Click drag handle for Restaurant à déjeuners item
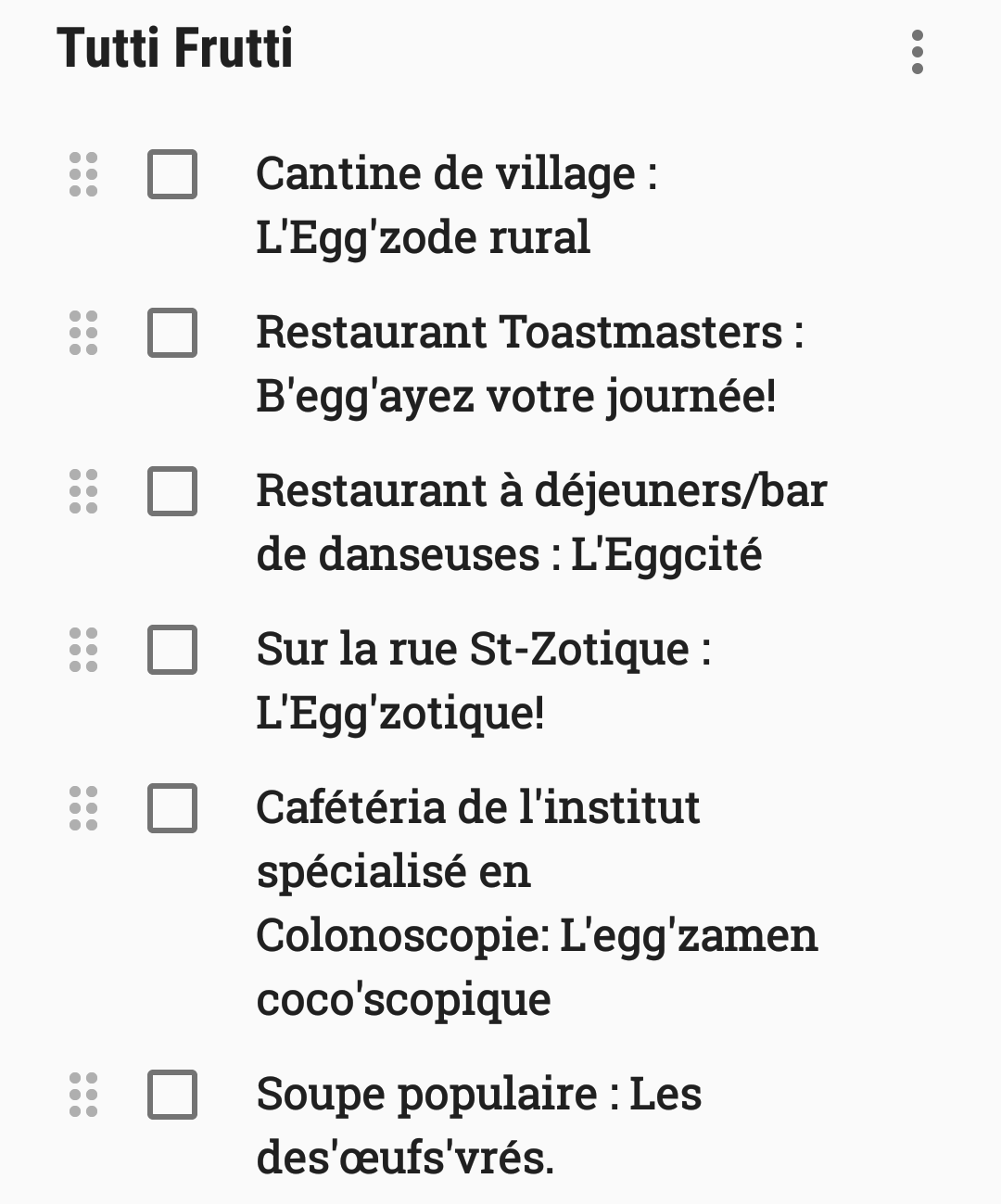Viewport: 1001px width, 1204px height. (83, 491)
